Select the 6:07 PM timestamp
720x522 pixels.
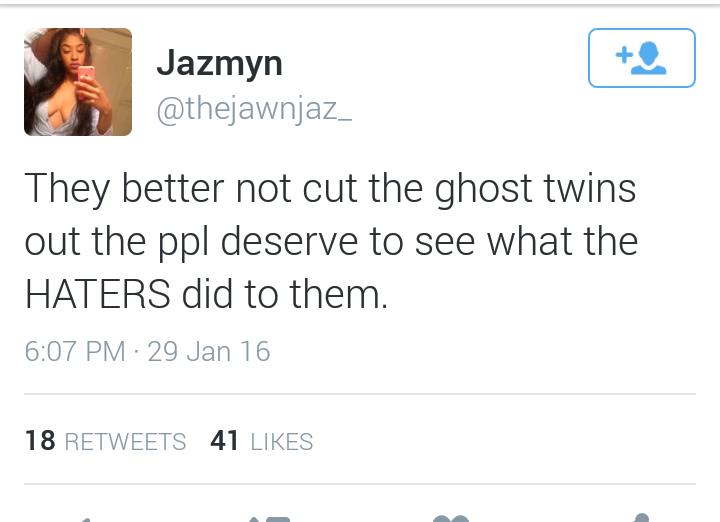75,352
